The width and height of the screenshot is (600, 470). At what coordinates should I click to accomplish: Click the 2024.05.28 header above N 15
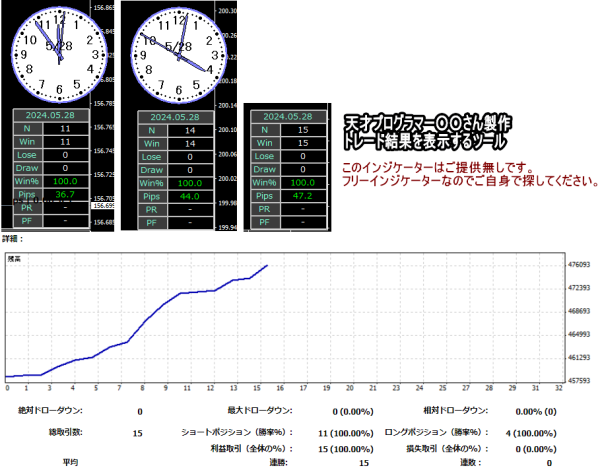(288, 116)
